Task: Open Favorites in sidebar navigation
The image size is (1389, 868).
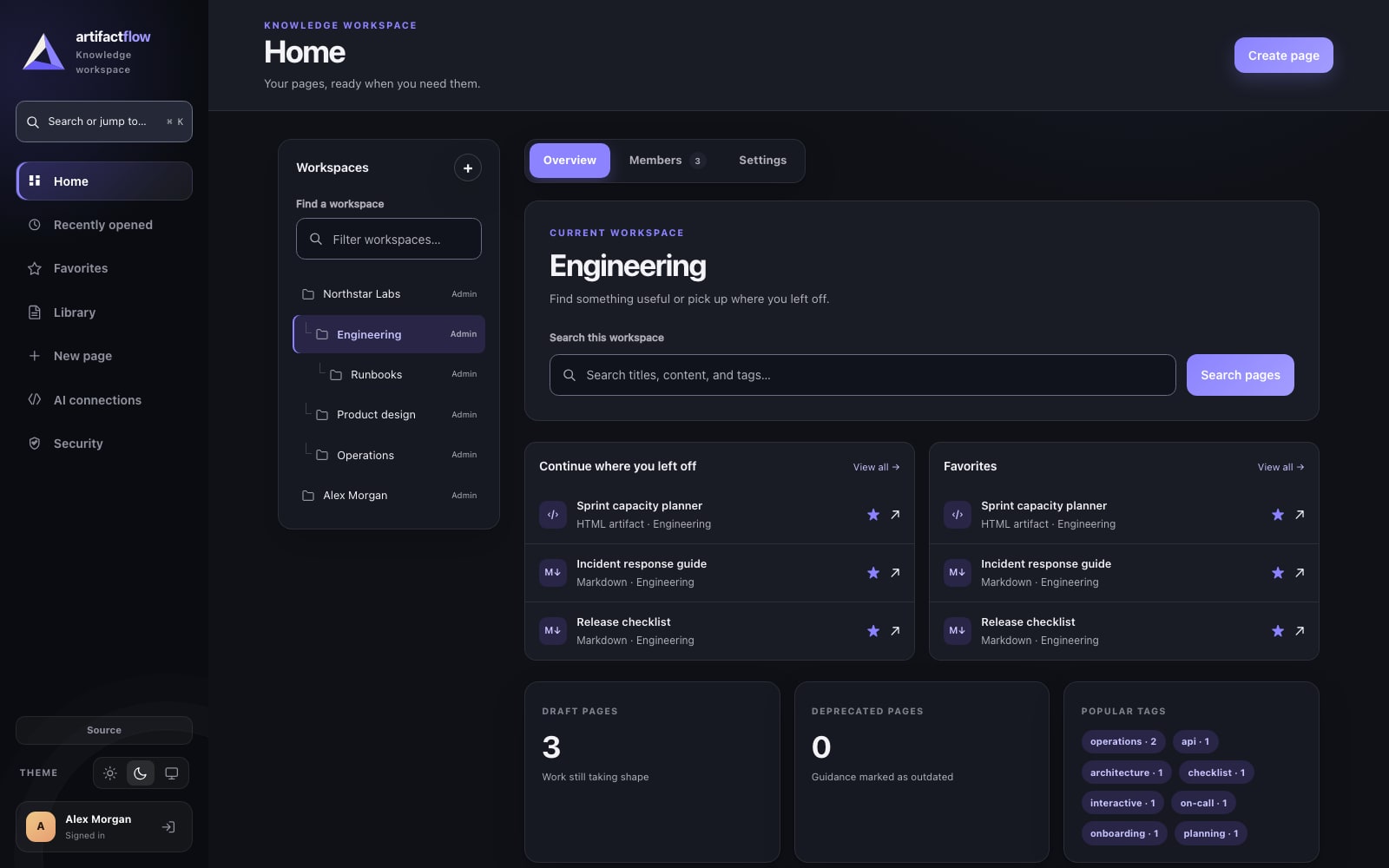Action: click(104, 268)
